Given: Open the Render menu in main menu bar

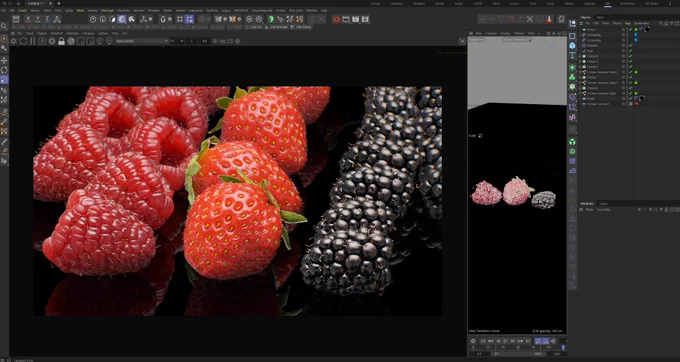Looking at the screenshot, I should pyautogui.click(x=180, y=10).
